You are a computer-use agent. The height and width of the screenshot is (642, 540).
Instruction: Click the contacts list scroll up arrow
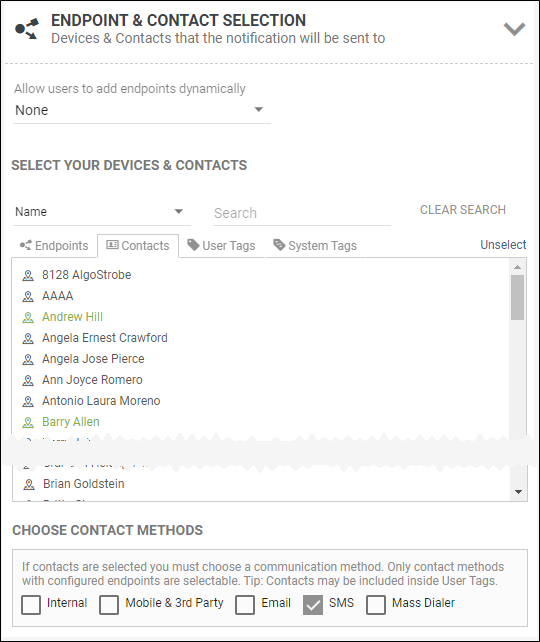coord(517,267)
